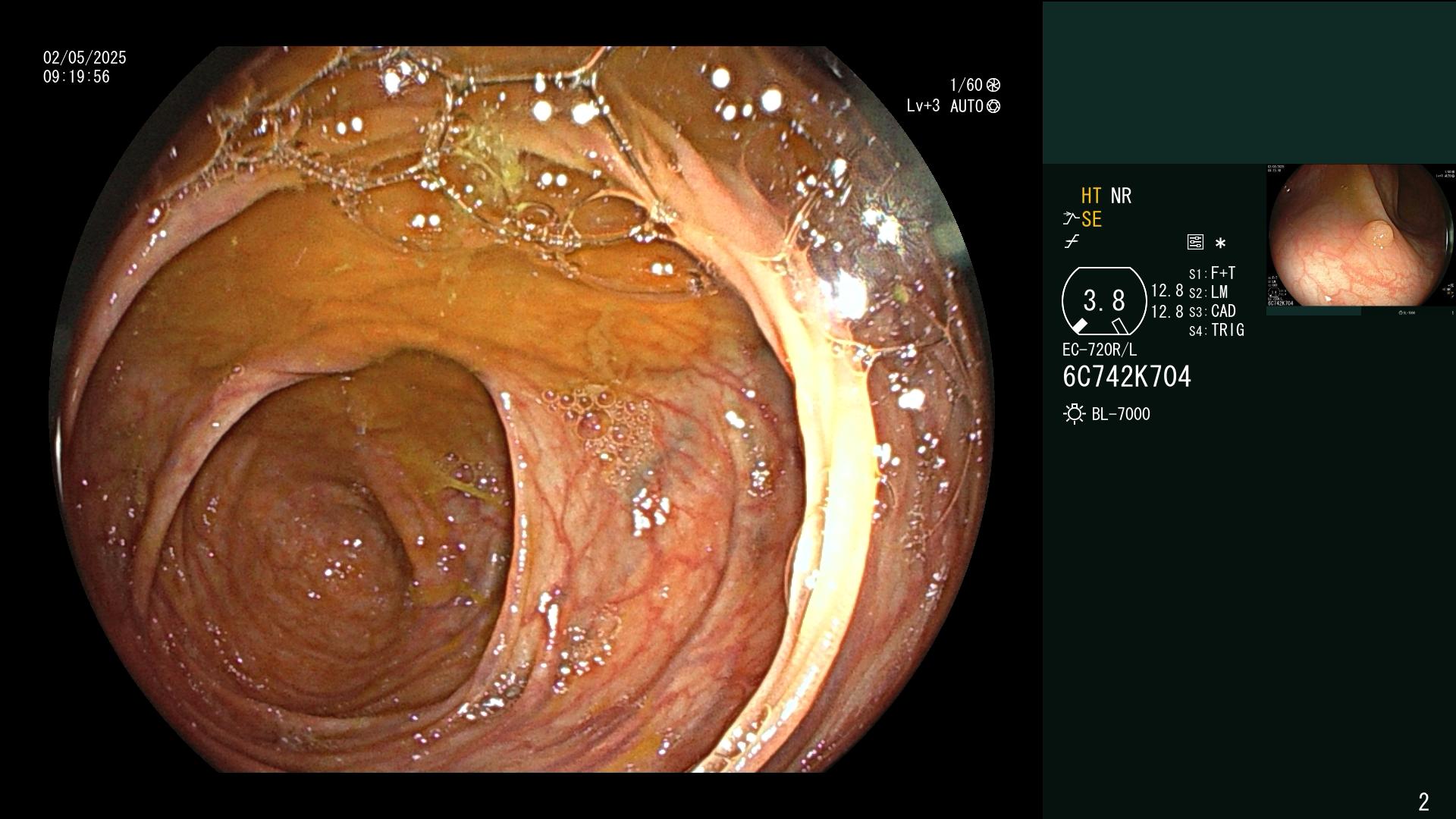Click the serial number 6C742K704
The width and height of the screenshot is (1456, 819).
pyautogui.click(x=1127, y=376)
